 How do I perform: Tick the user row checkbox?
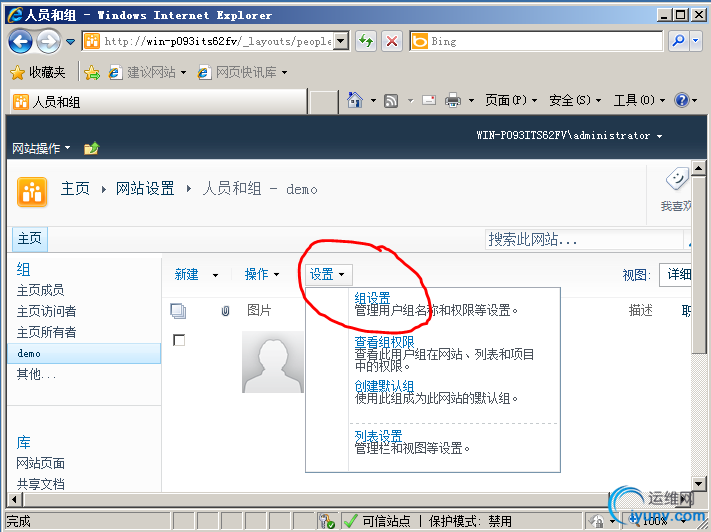(179, 340)
